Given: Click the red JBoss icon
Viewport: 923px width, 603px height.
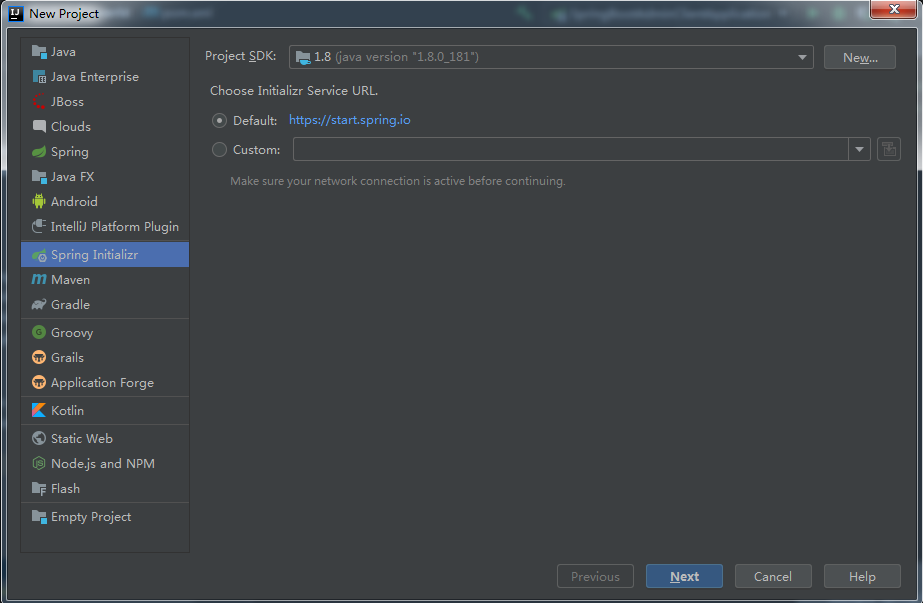Looking at the screenshot, I should [39, 102].
